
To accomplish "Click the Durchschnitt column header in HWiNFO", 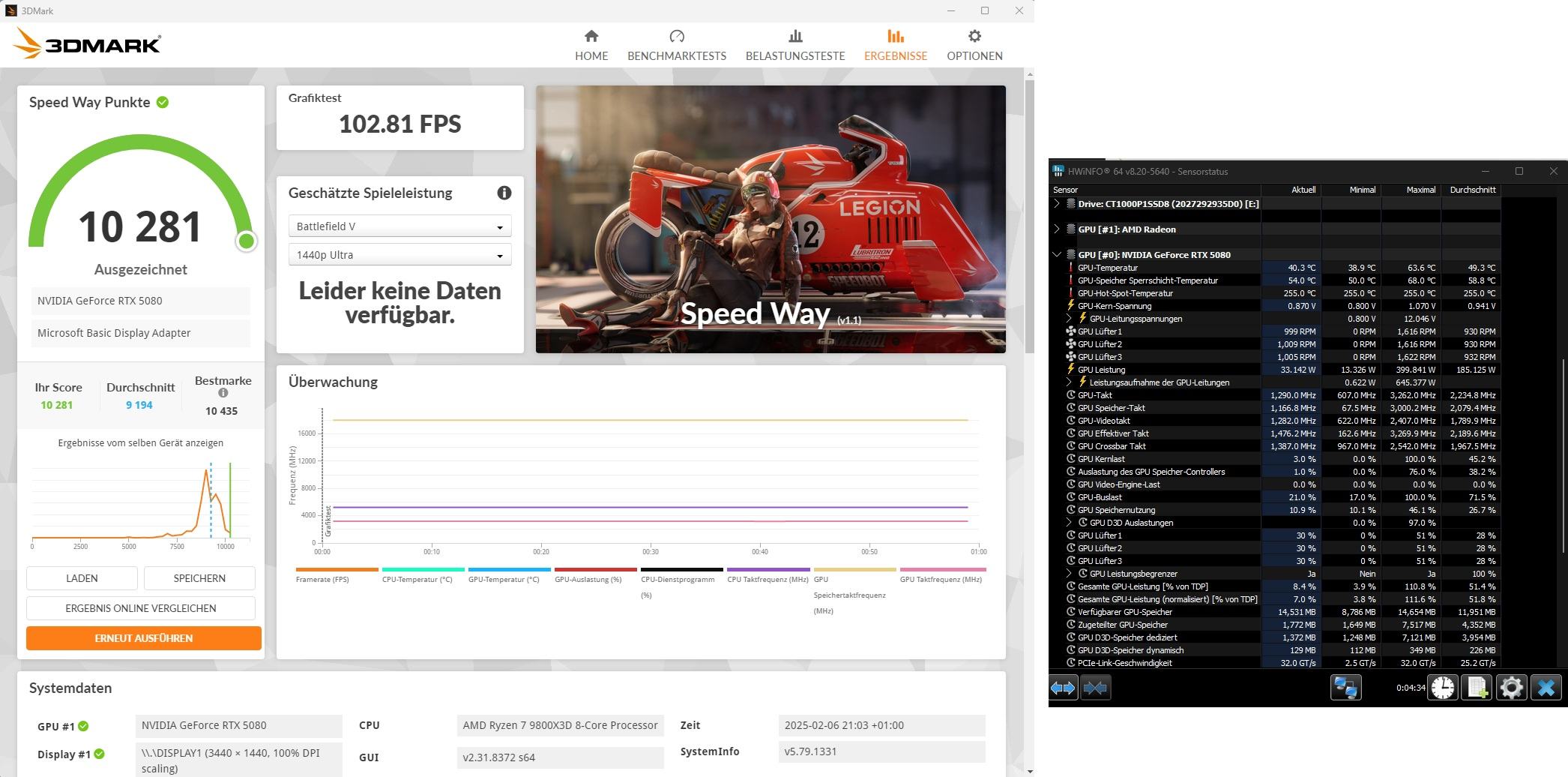I will pos(1471,190).
